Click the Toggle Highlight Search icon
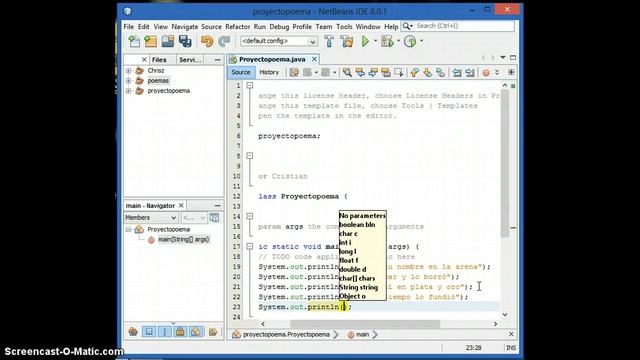The width and height of the screenshot is (640, 360). 386,72
